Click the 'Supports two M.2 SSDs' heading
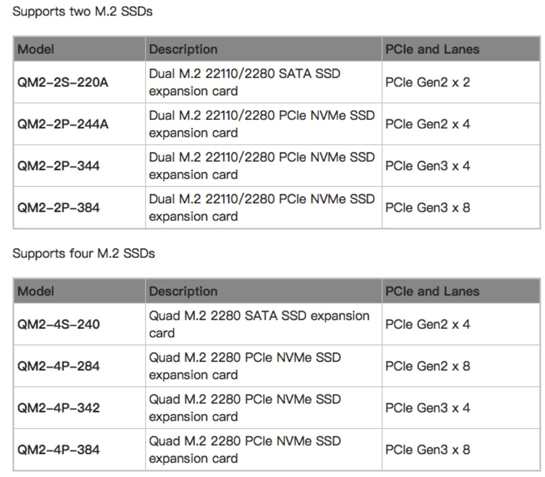Viewport: 545px width, 477px height. pos(82,11)
